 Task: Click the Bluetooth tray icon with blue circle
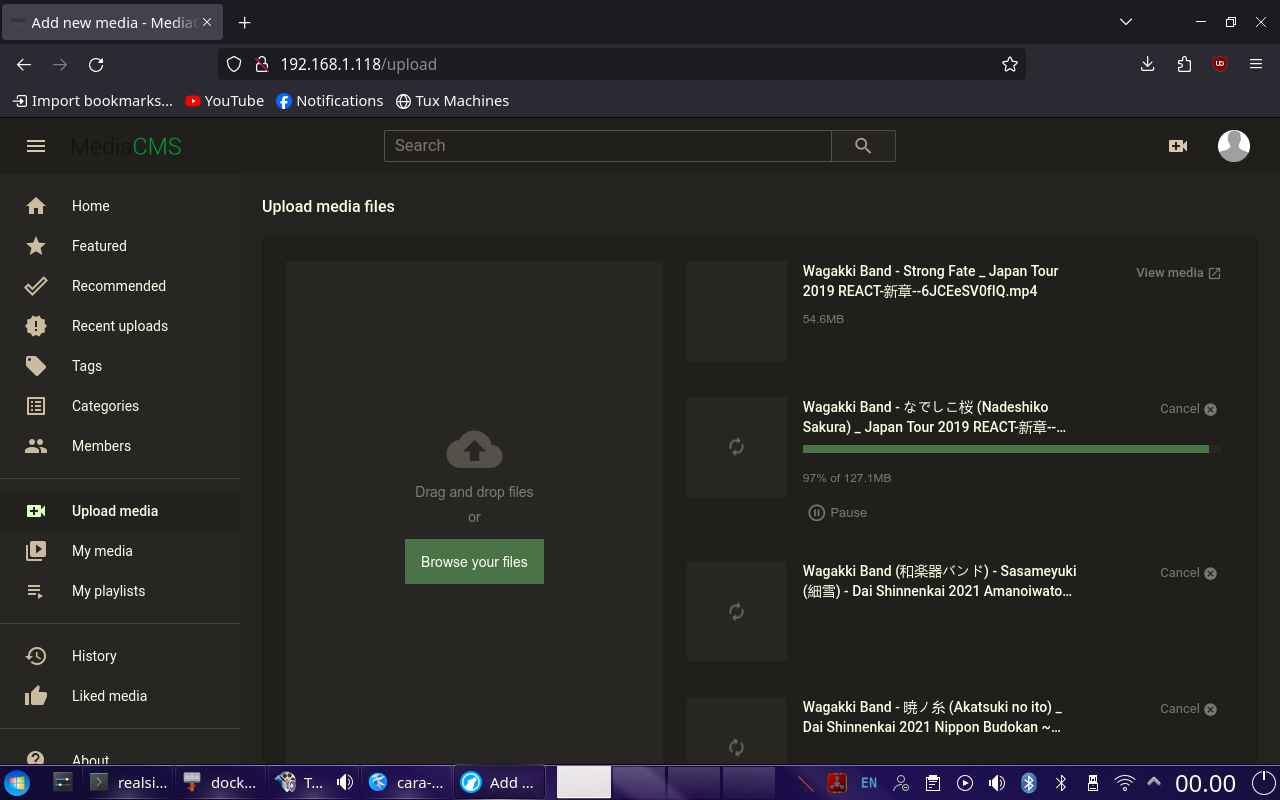point(1029,783)
